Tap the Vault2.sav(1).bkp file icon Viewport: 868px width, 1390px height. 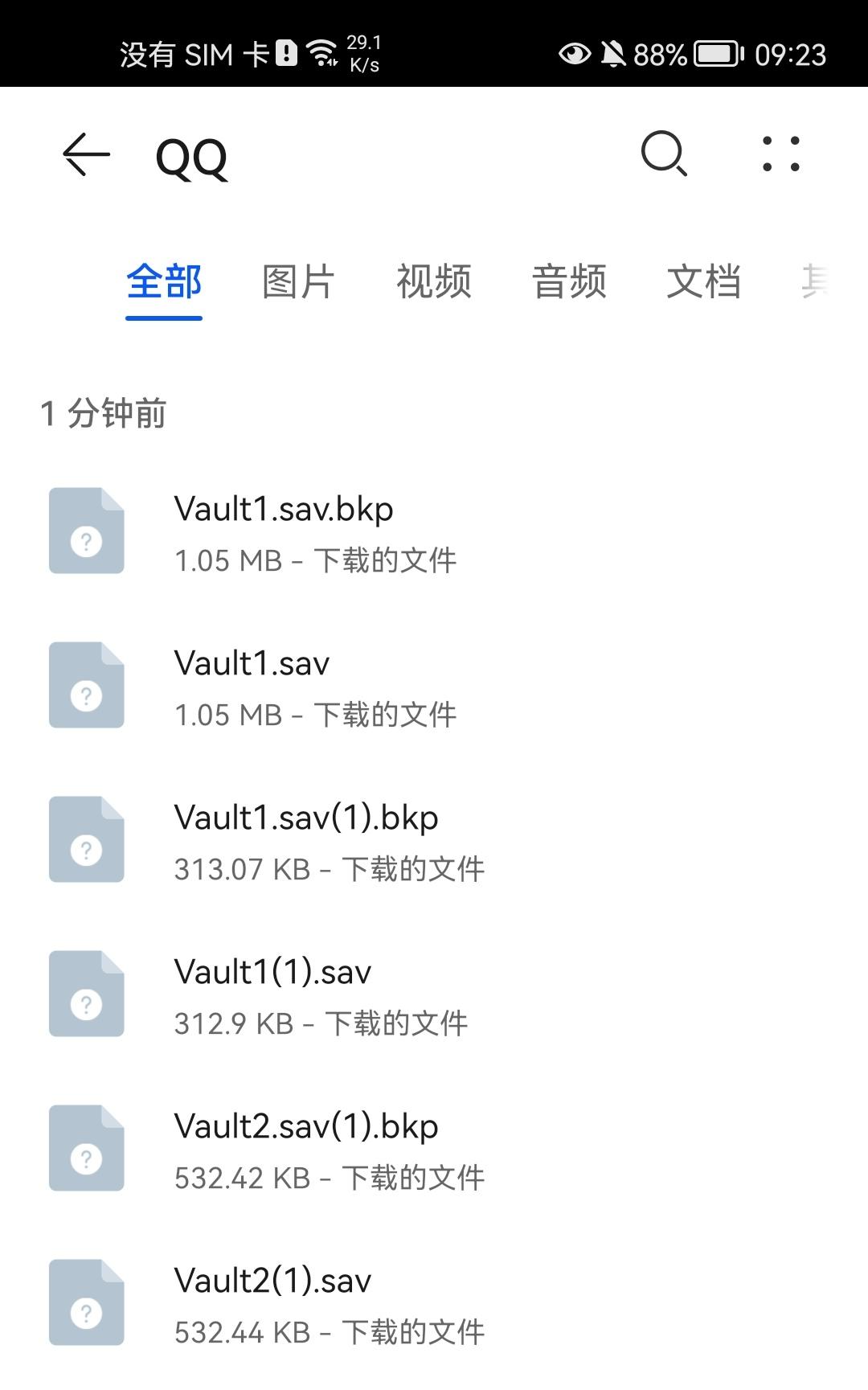click(87, 1148)
